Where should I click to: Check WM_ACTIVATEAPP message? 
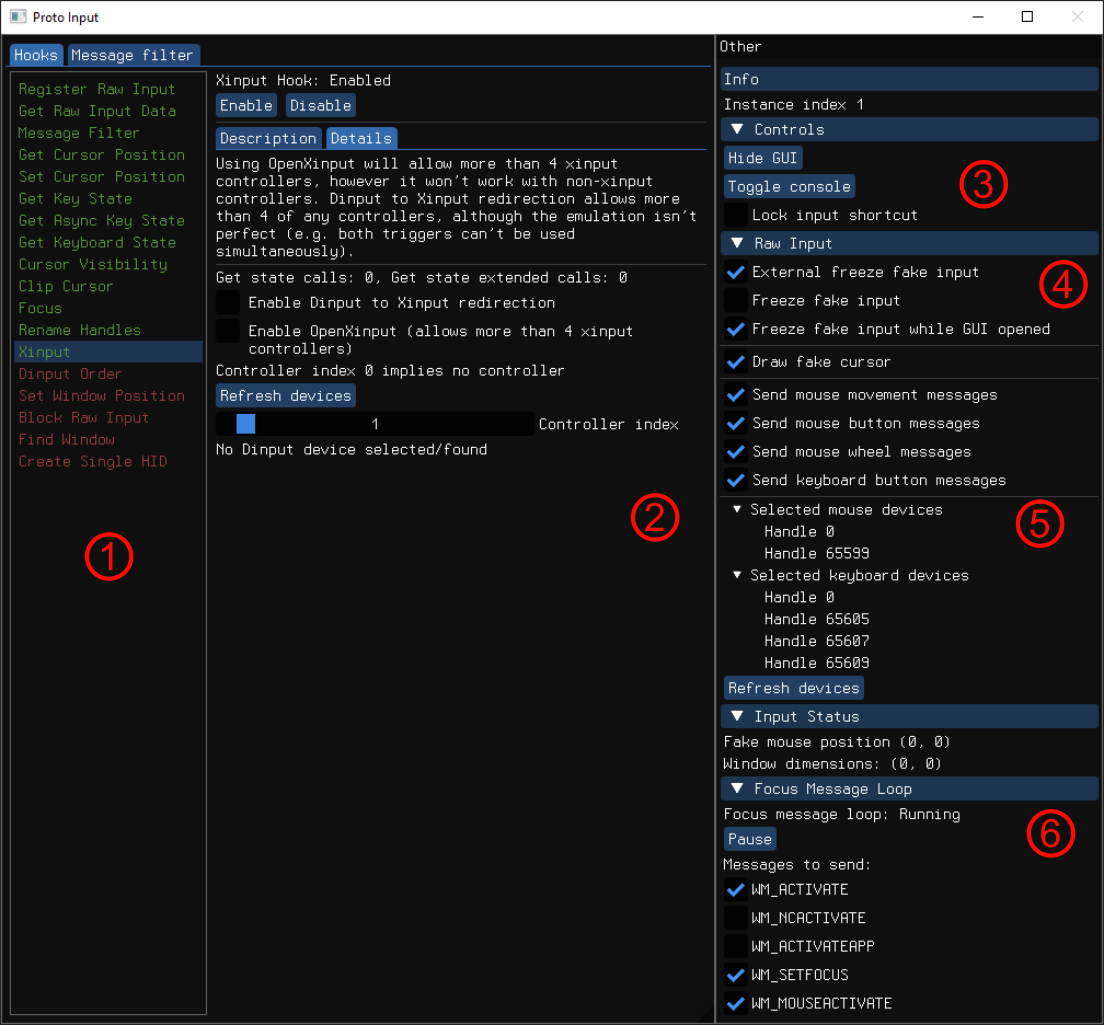[736, 947]
